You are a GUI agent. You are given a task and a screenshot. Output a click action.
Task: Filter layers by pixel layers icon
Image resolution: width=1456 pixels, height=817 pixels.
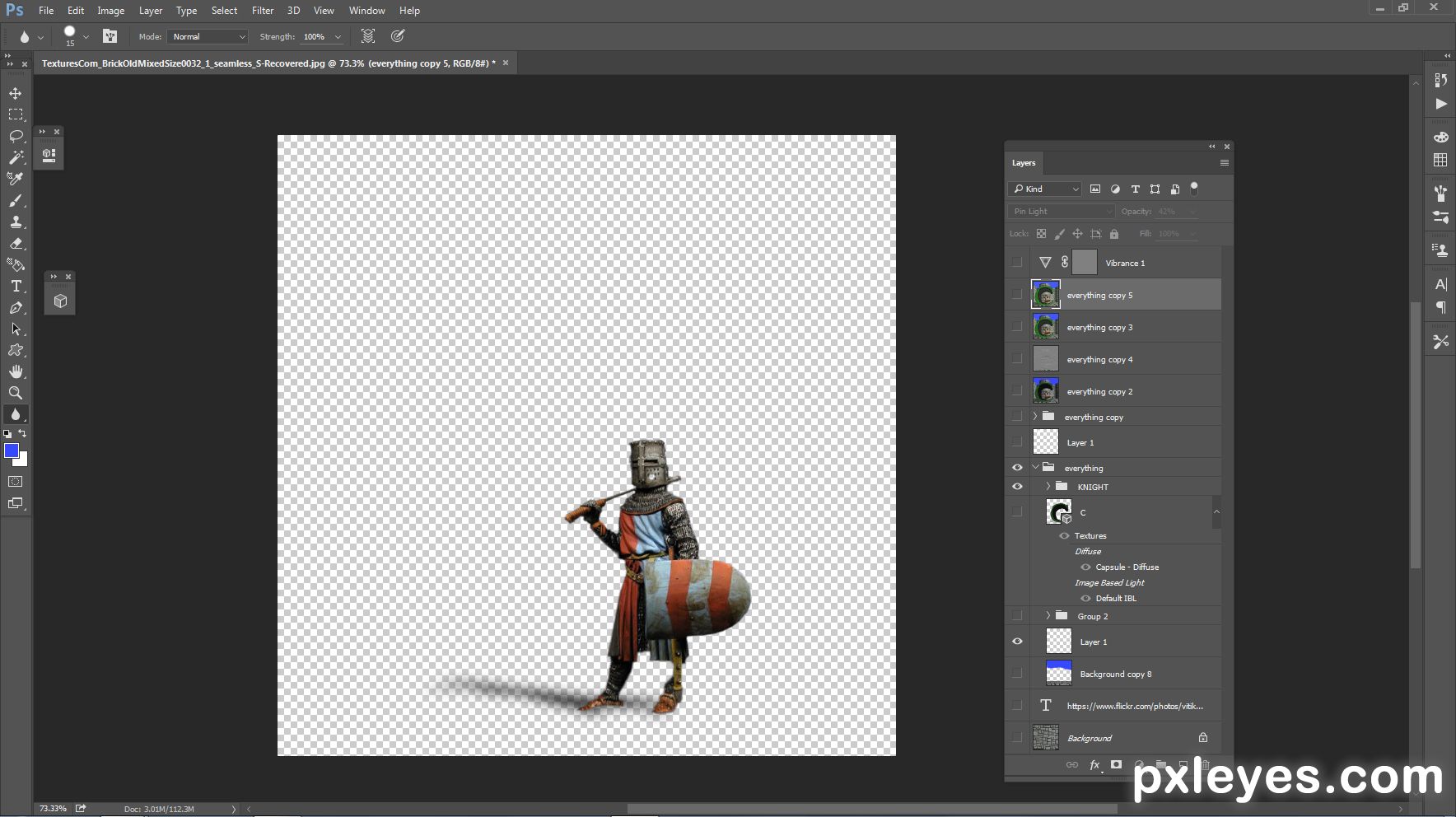1095,189
